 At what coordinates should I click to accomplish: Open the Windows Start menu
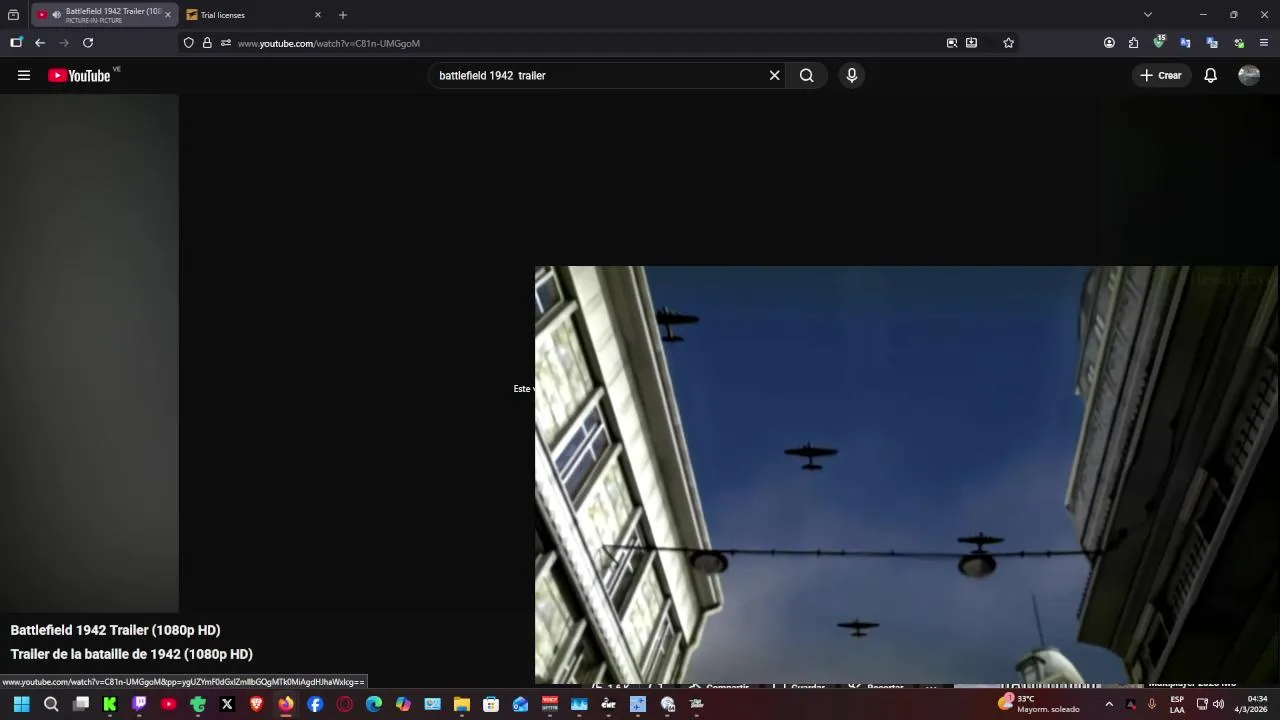pos(21,704)
